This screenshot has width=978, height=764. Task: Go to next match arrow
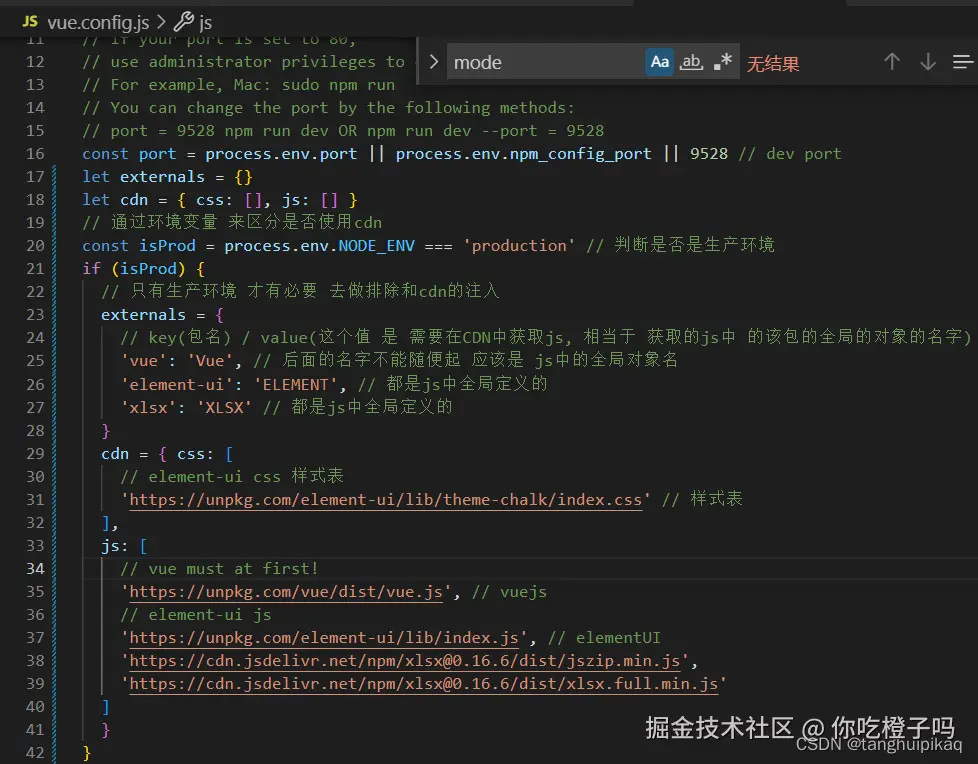pos(927,62)
